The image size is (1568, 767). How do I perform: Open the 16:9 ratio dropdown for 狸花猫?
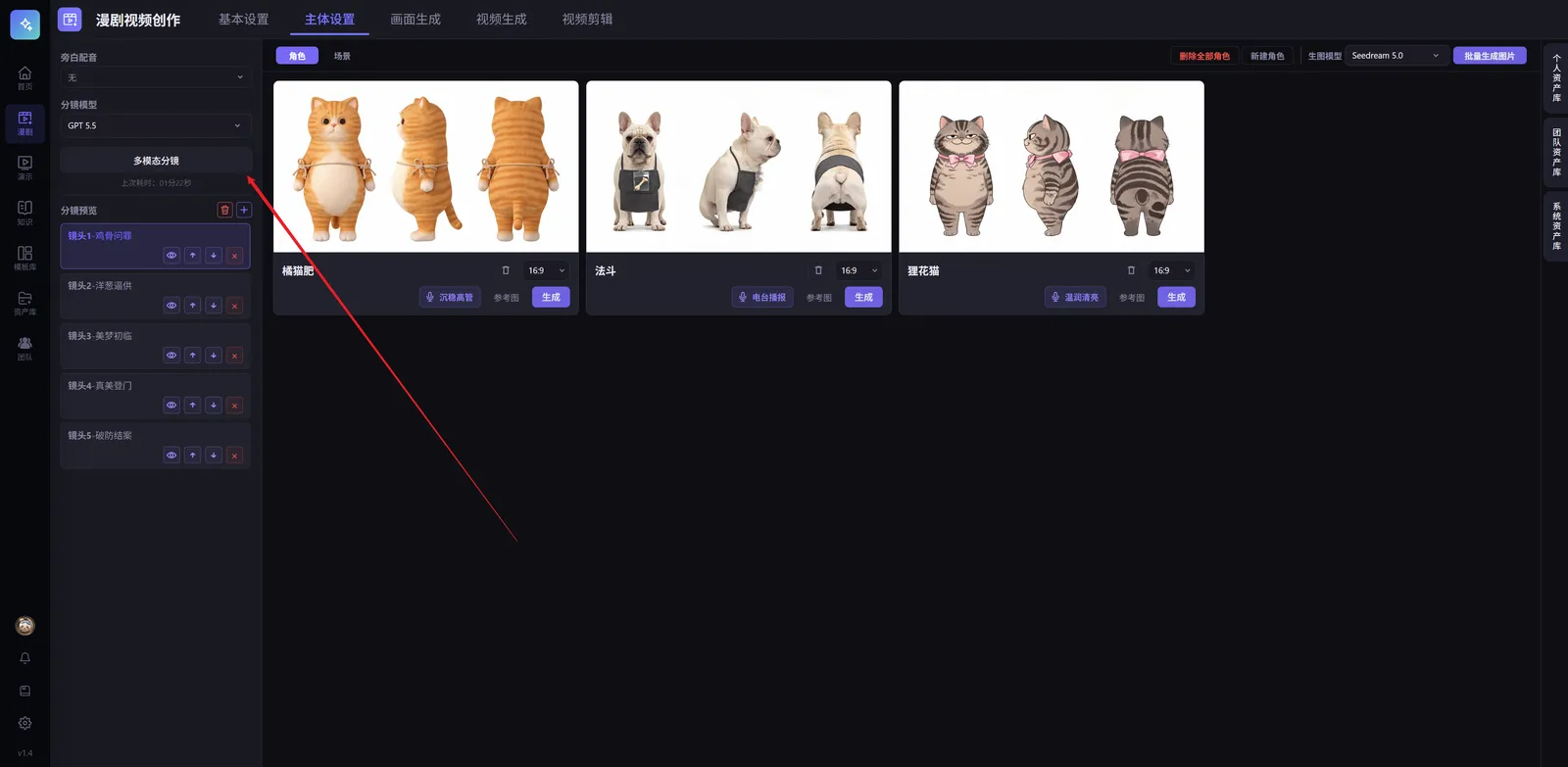[x=1171, y=270]
